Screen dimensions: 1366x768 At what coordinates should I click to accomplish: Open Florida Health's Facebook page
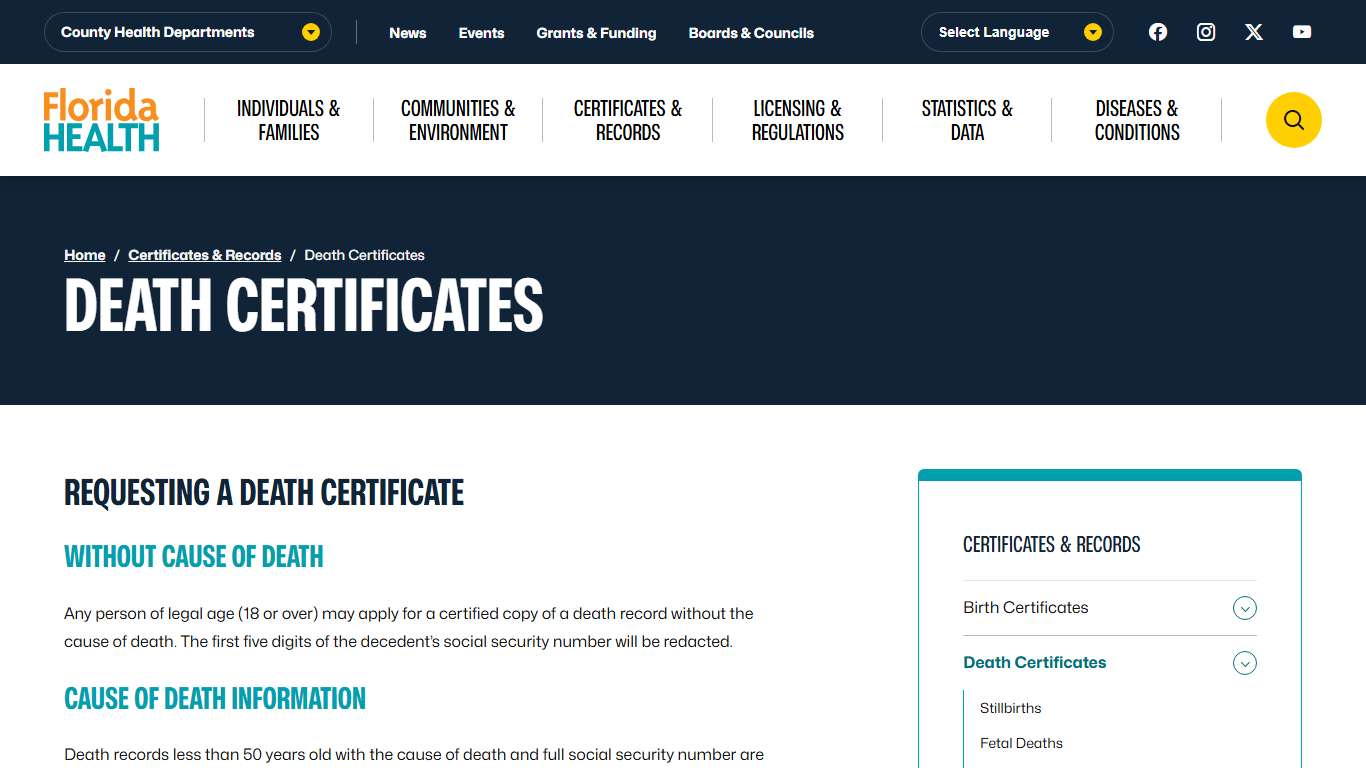(x=1157, y=31)
